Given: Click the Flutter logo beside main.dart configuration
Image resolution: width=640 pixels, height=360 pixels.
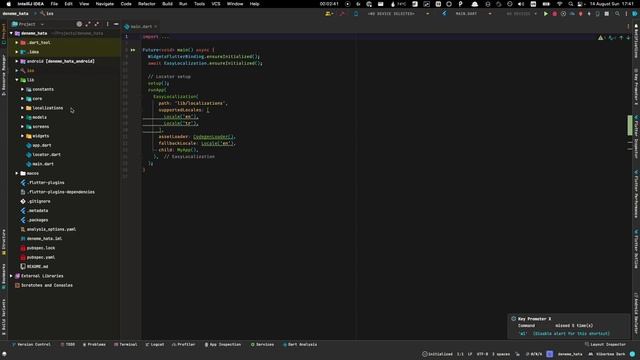Looking at the screenshot, I should (x=444, y=14).
